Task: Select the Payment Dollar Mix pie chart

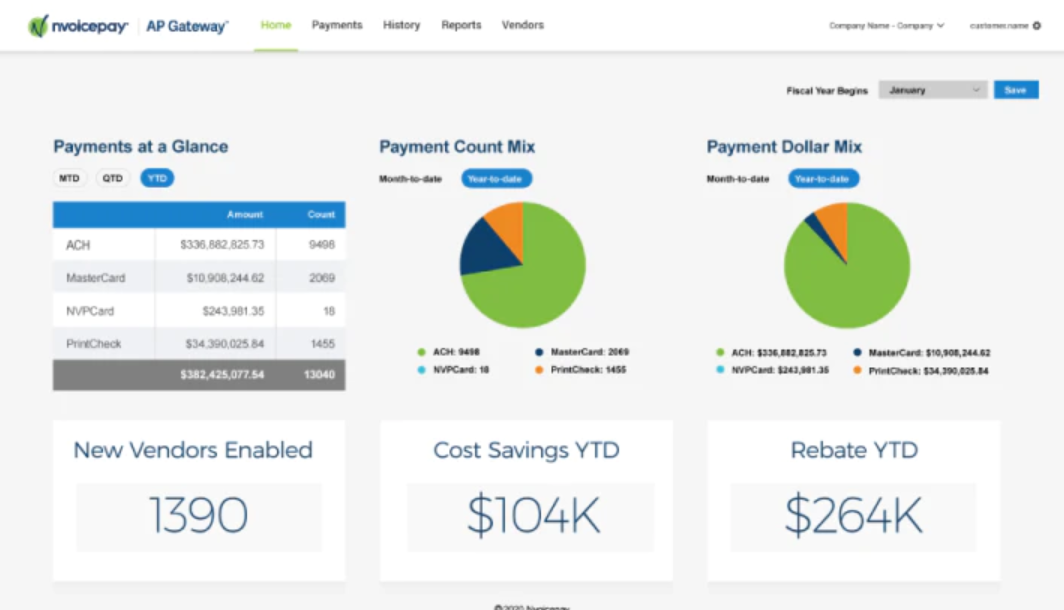Action: (x=846, y=265)
